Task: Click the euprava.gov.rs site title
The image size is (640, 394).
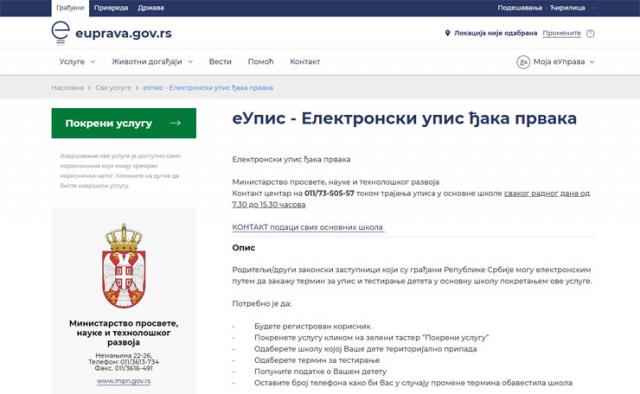Action: [x=124, y=33]
